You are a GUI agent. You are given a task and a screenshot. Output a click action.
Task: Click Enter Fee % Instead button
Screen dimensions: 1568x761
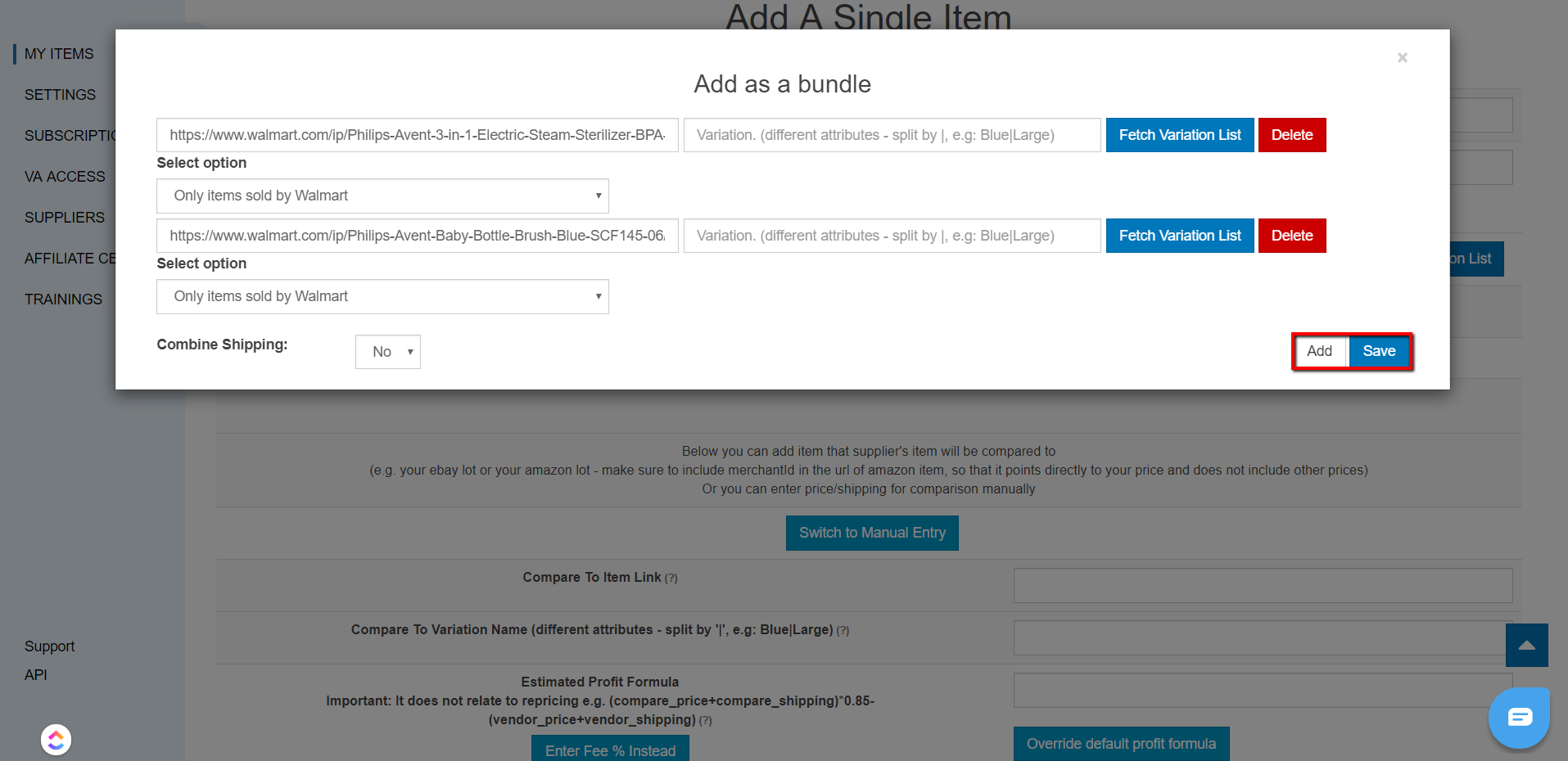tap(610, 750)
